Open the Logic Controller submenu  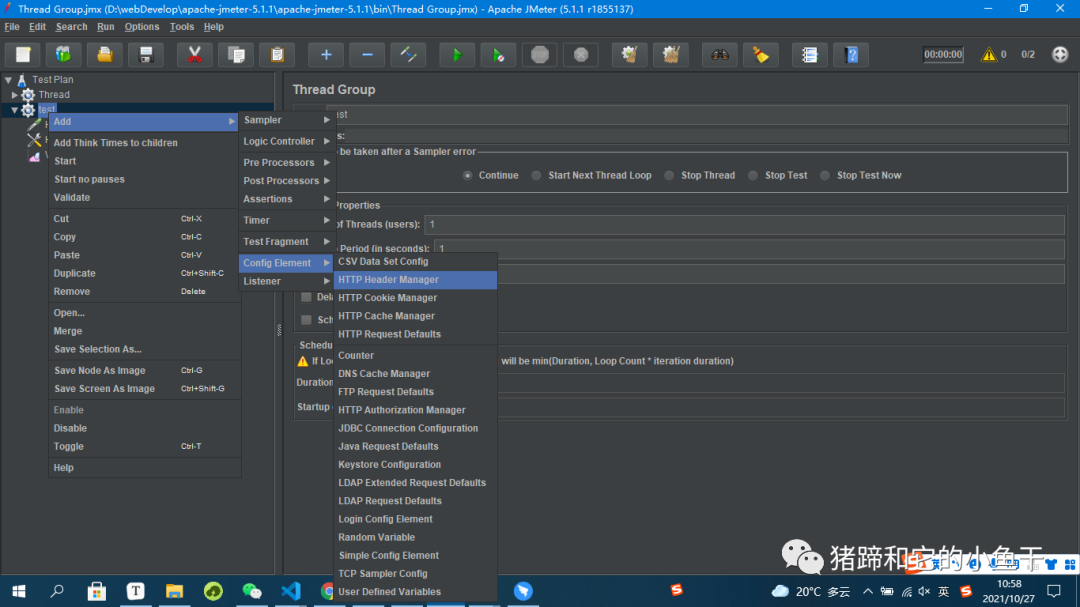[x=287, y=141]
